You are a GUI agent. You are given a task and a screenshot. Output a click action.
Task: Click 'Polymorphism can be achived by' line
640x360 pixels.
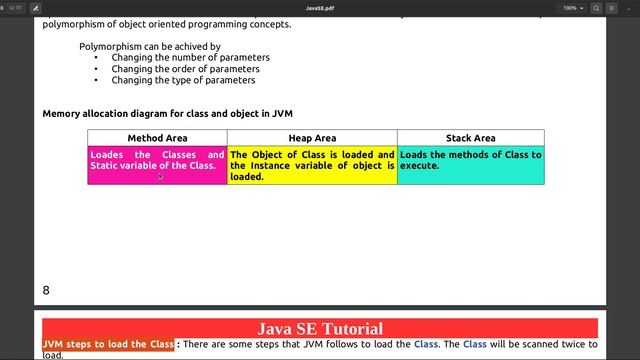[x=150, y=47]
